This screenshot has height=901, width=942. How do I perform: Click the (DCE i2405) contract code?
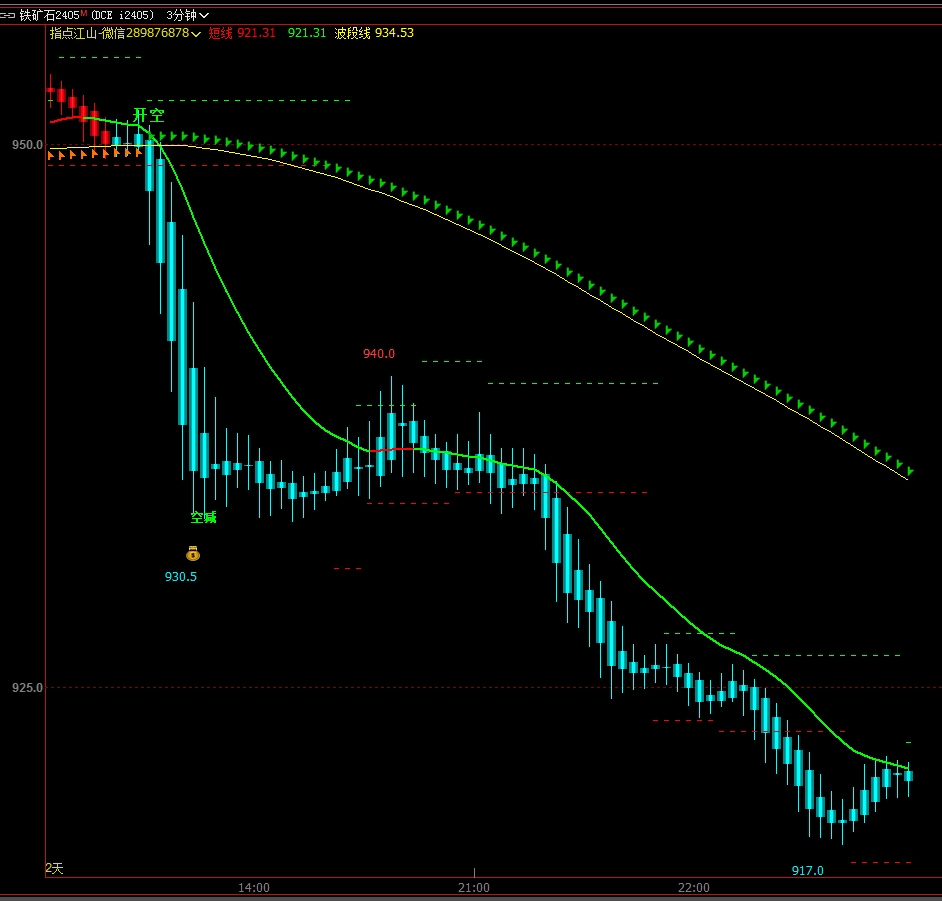[x=122, y=15]
